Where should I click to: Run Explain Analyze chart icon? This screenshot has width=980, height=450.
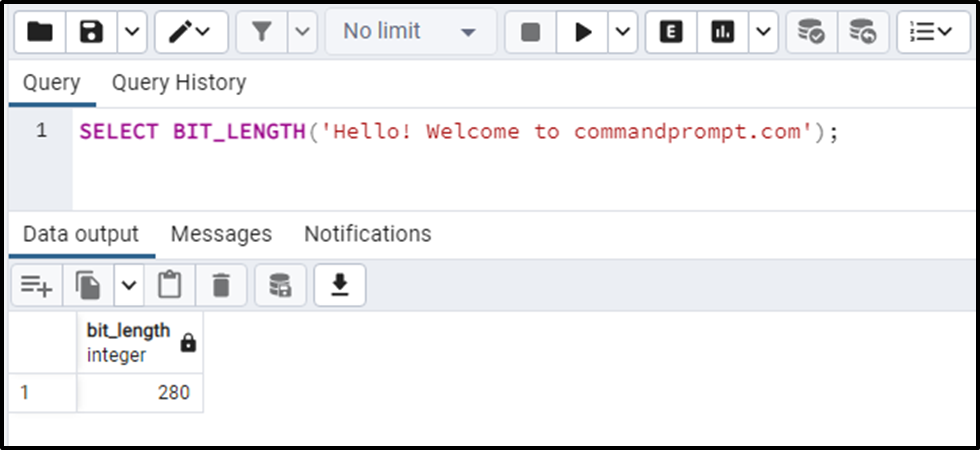pos(723,32)
